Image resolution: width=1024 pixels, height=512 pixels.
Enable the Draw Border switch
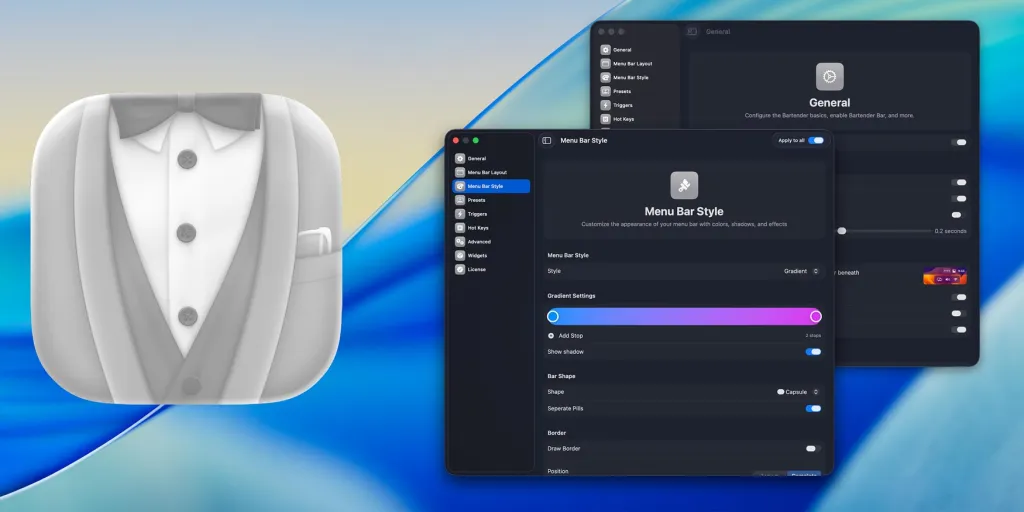813,449
